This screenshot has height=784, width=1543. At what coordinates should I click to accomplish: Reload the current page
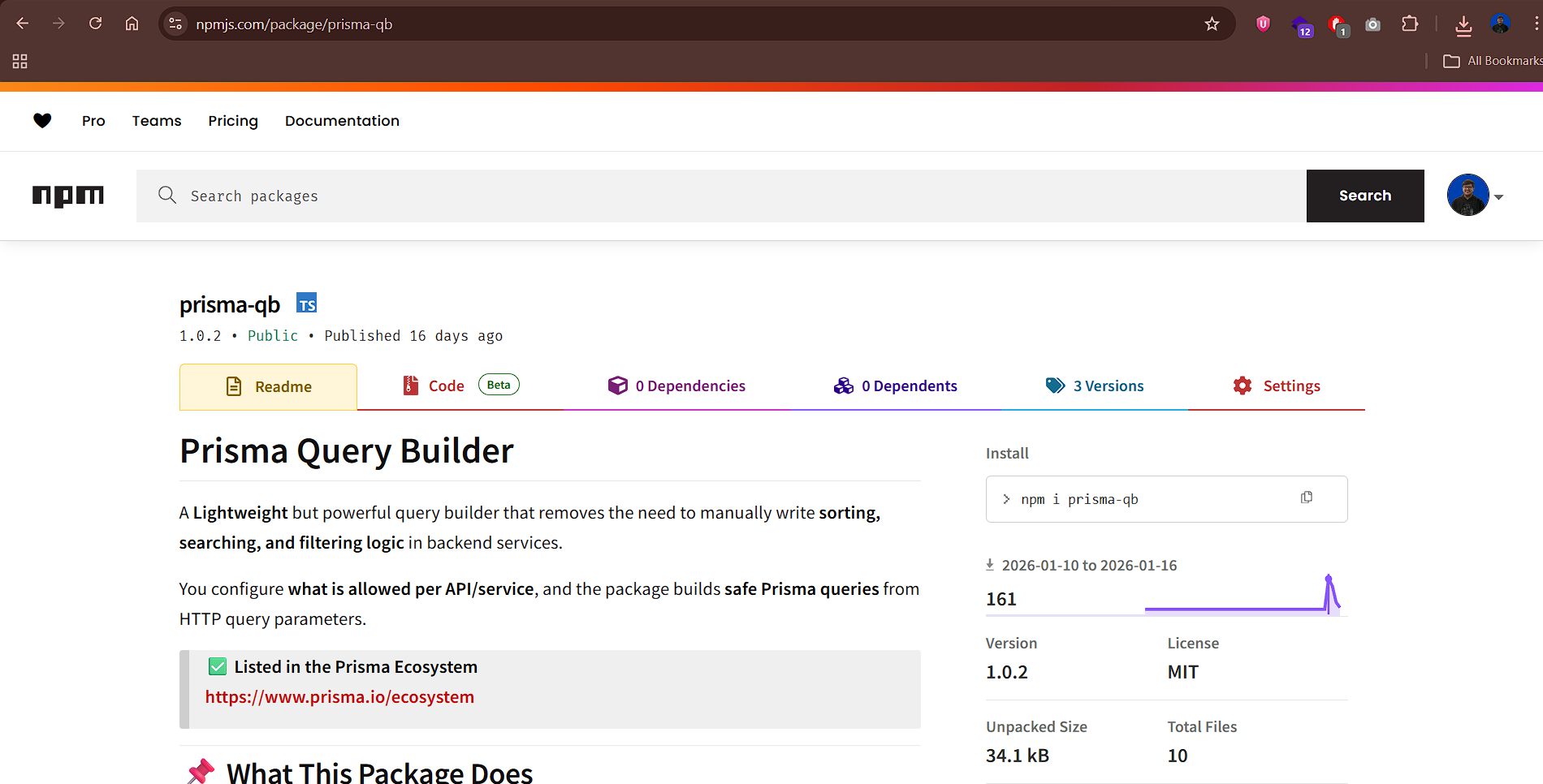[95, 24]
